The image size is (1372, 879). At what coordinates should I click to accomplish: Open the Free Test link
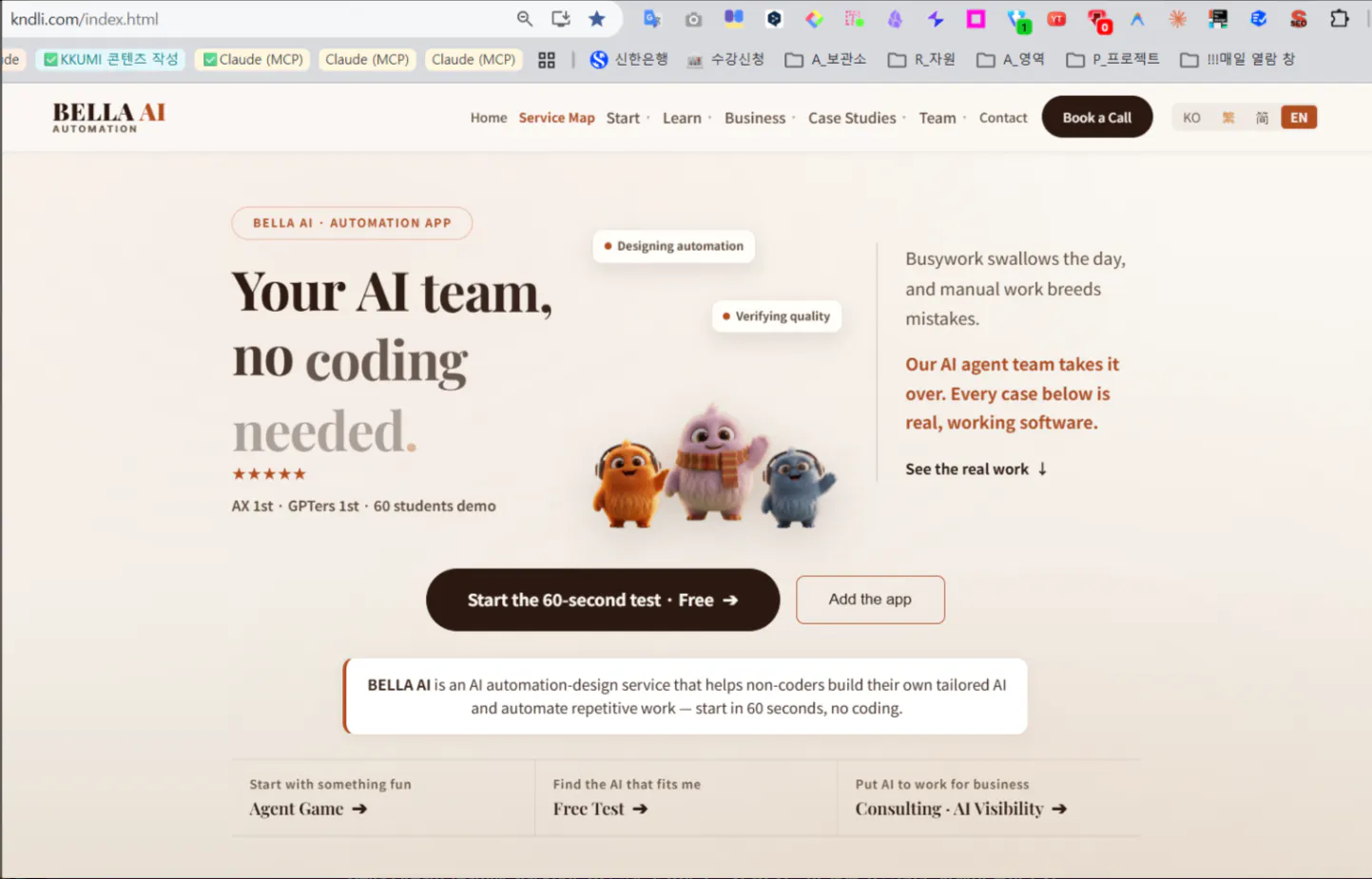(600, 809)
